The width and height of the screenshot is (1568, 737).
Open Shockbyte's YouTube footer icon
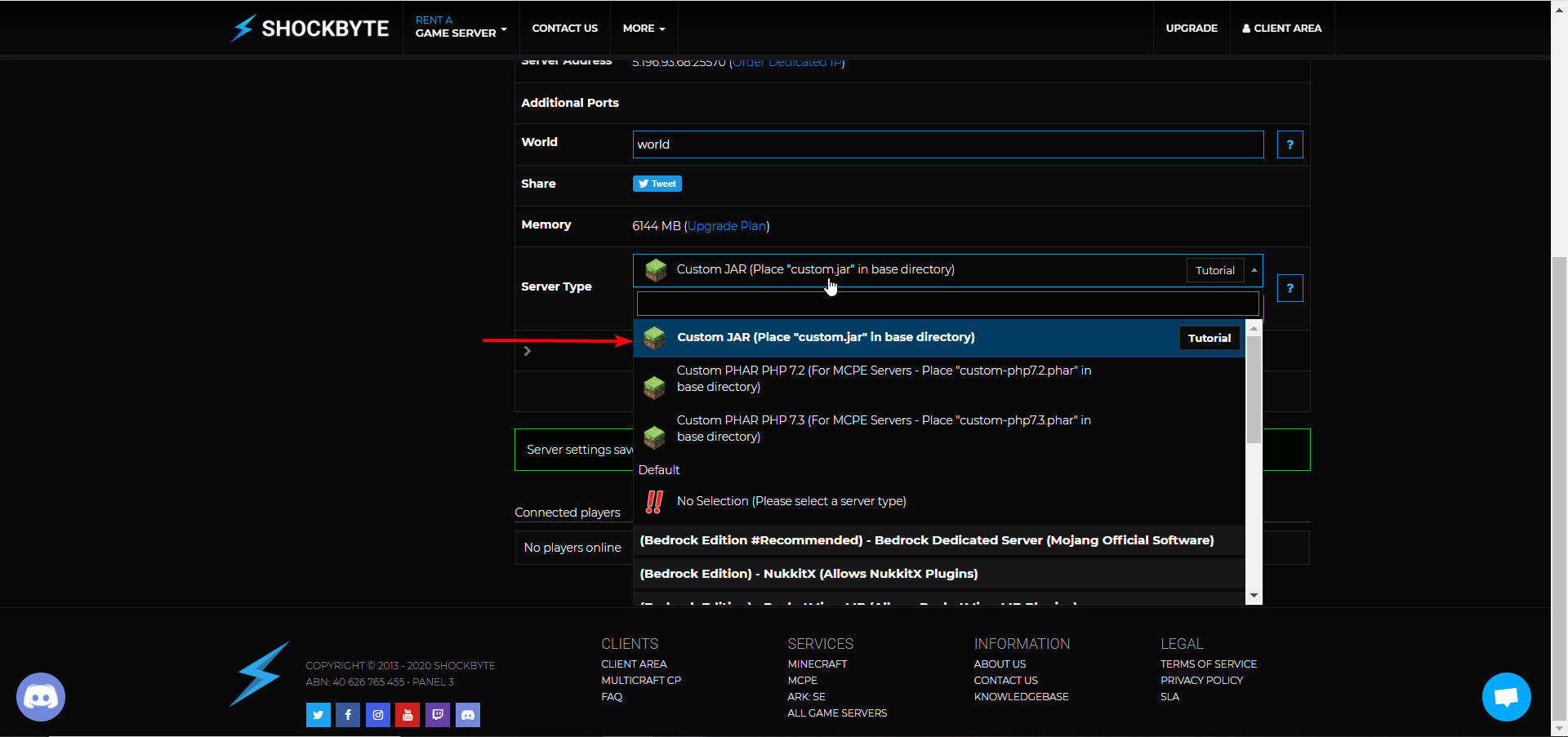[408, 715]
